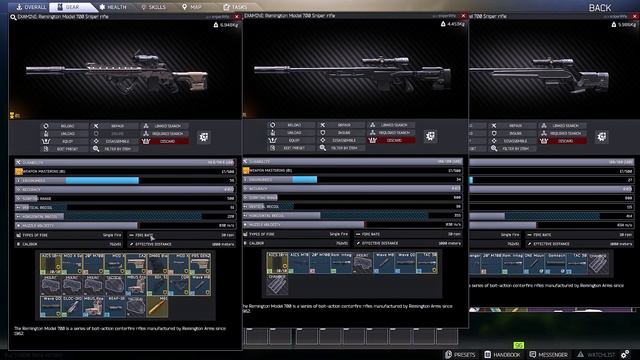Viewport: 640px width, 360px height.
Task: Click the Discard label in middle window
Action: pyautogui.click(x=394, y=140)
